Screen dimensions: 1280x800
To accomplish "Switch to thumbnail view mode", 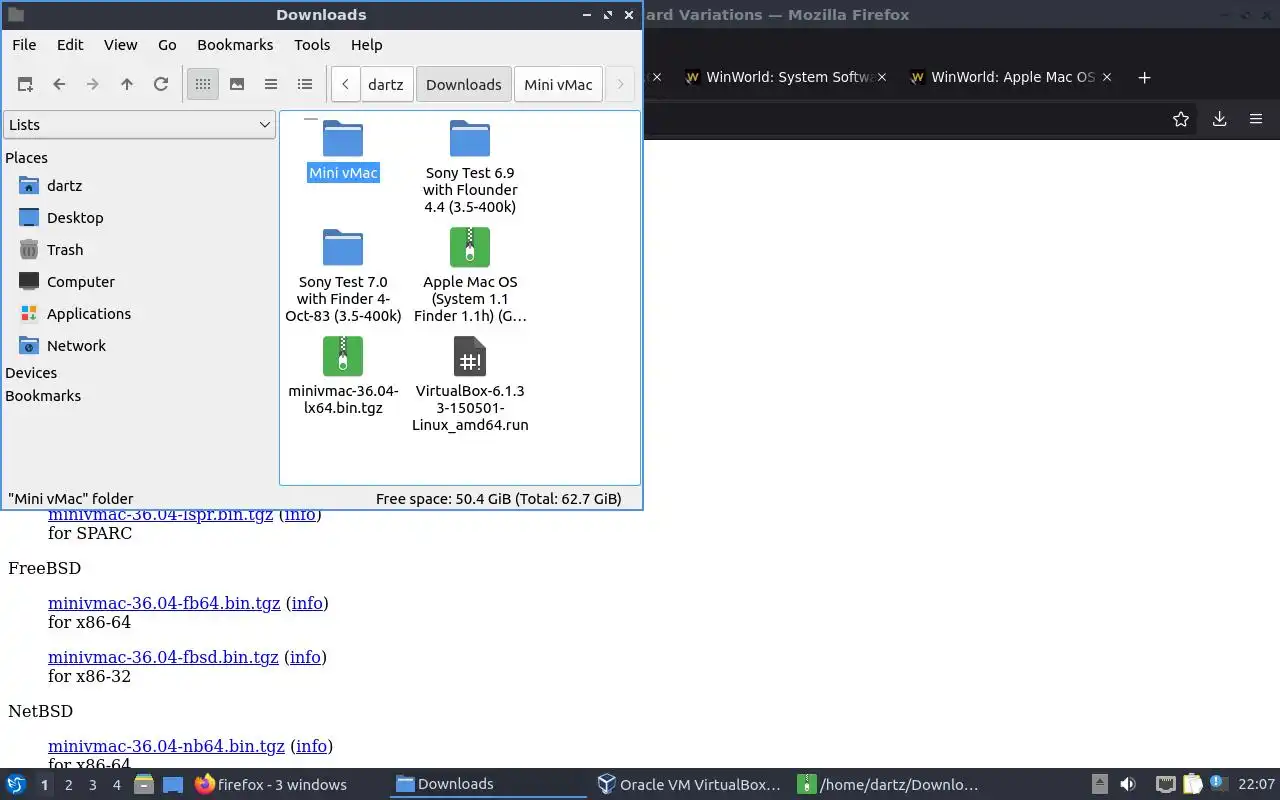I will pyautogui.click(x=237, y=85).
